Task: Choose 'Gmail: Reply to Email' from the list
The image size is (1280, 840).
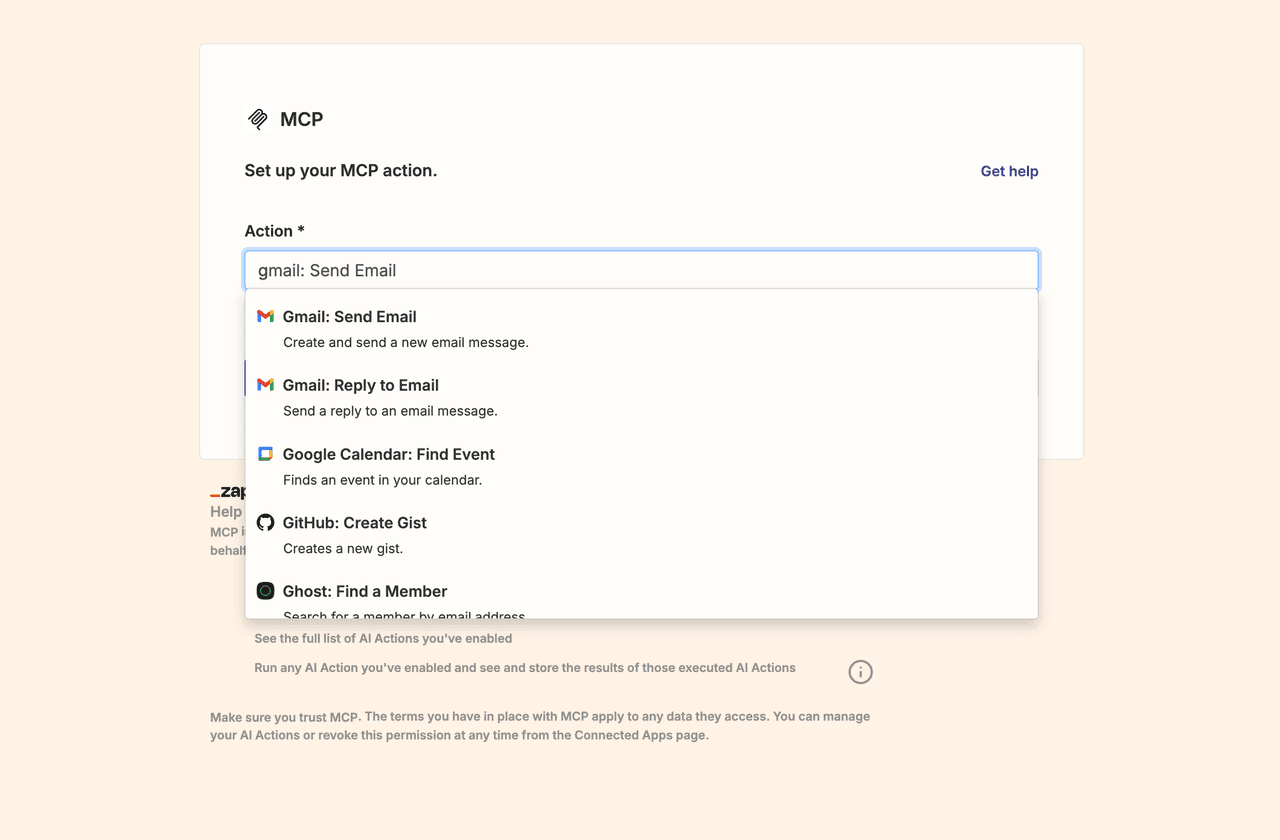Action: pyautogui.click(x=360, y=386)
